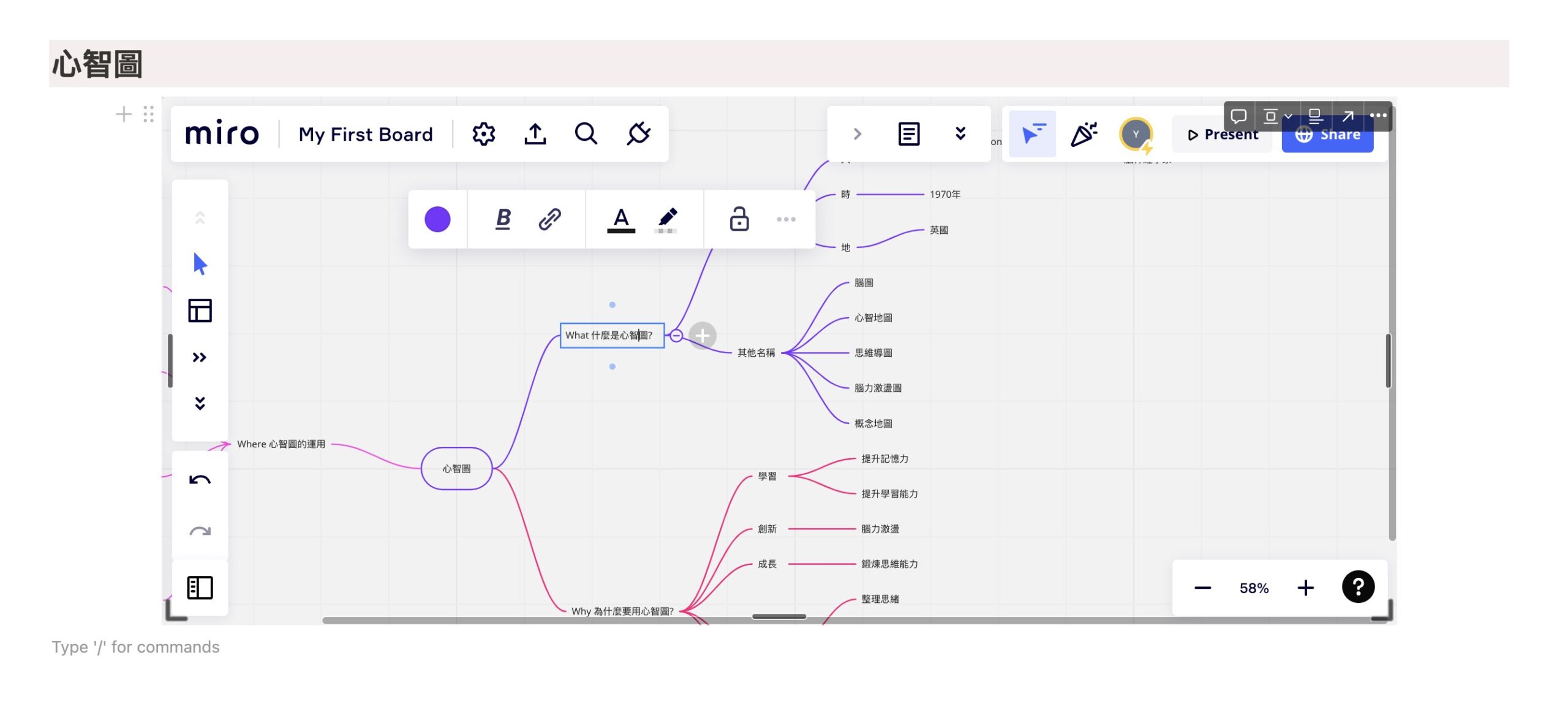This screenshot has height=710, width=1568.
Task: Insert a link with the chain icon
Action: click(549, 219)
